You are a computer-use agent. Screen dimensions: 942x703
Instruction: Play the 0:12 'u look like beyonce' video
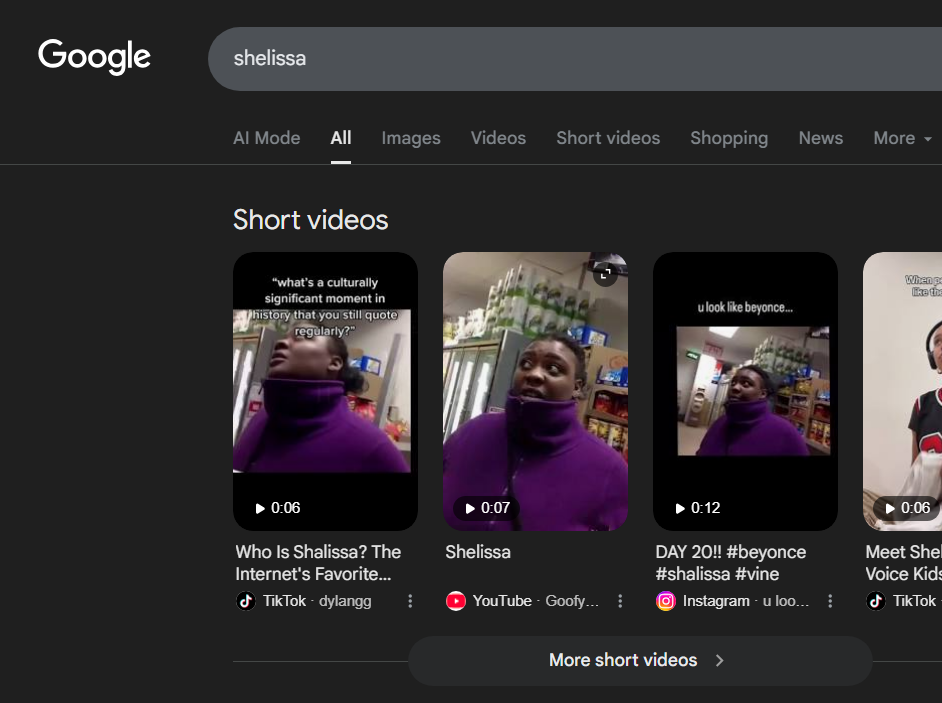pos(745,390)
